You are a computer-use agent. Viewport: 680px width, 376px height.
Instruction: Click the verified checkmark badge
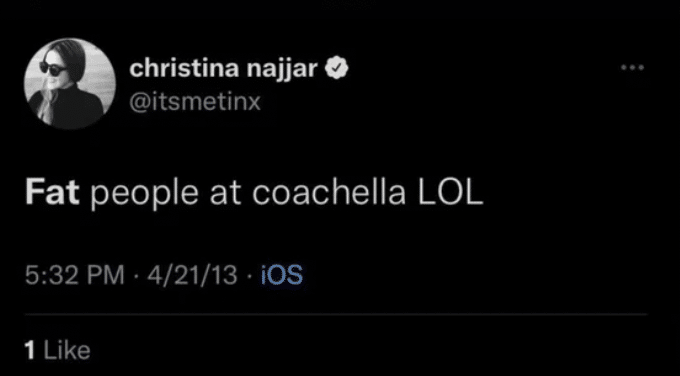tap(337, 69)
